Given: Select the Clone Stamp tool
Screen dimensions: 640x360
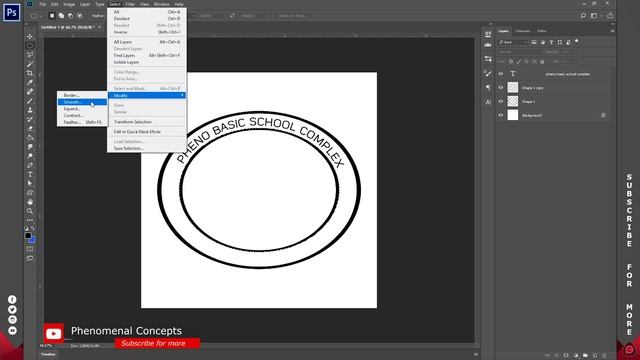Looking at the screenshot, I should [x=30, y=110].
